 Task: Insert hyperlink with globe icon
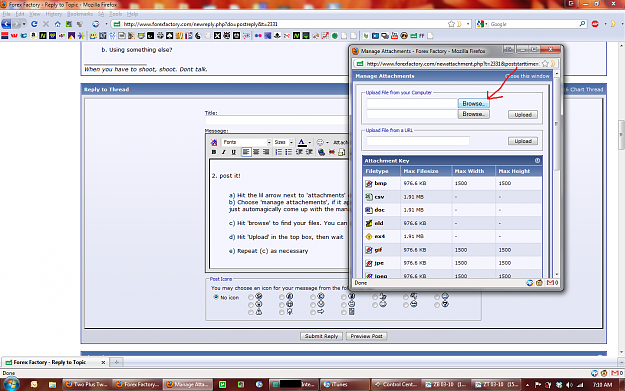[x=321, y=152]
